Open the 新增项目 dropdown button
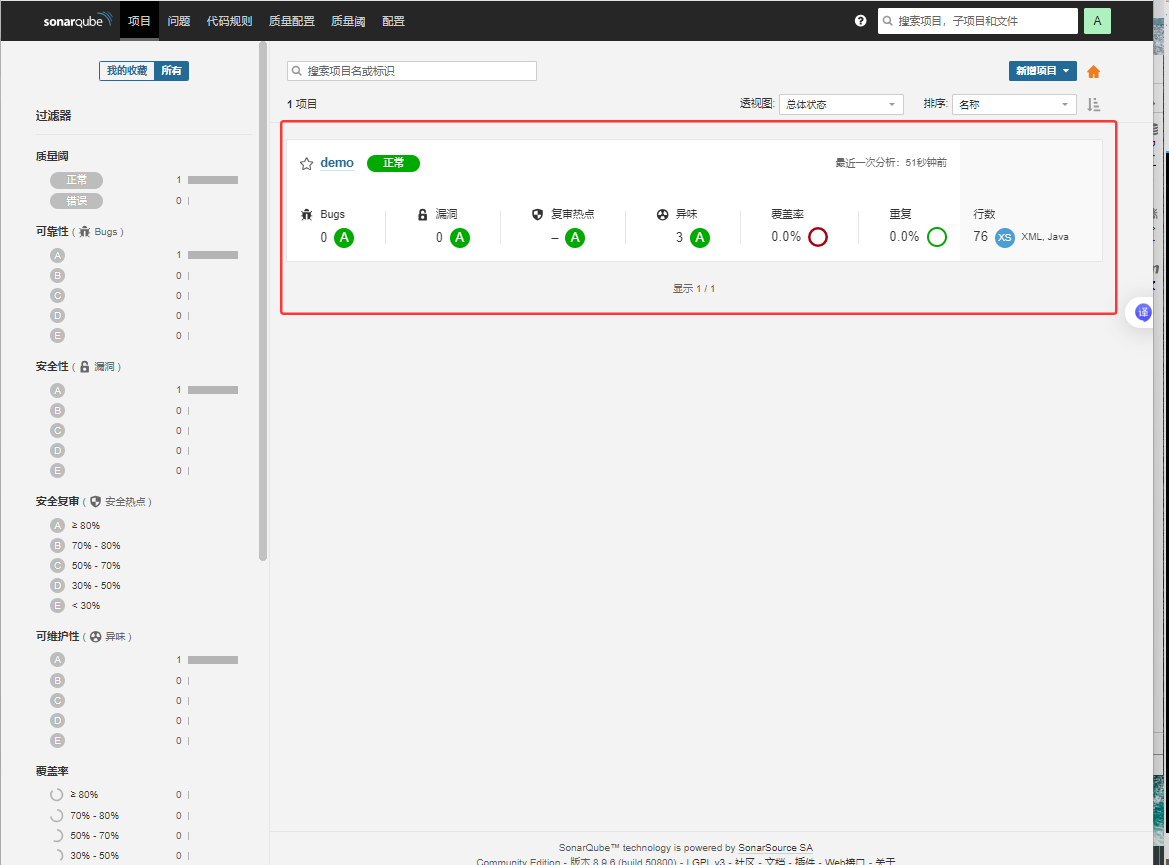The width and height of the screenshot is (1169, 865). pyautogui.click(x=1042, y=71)
